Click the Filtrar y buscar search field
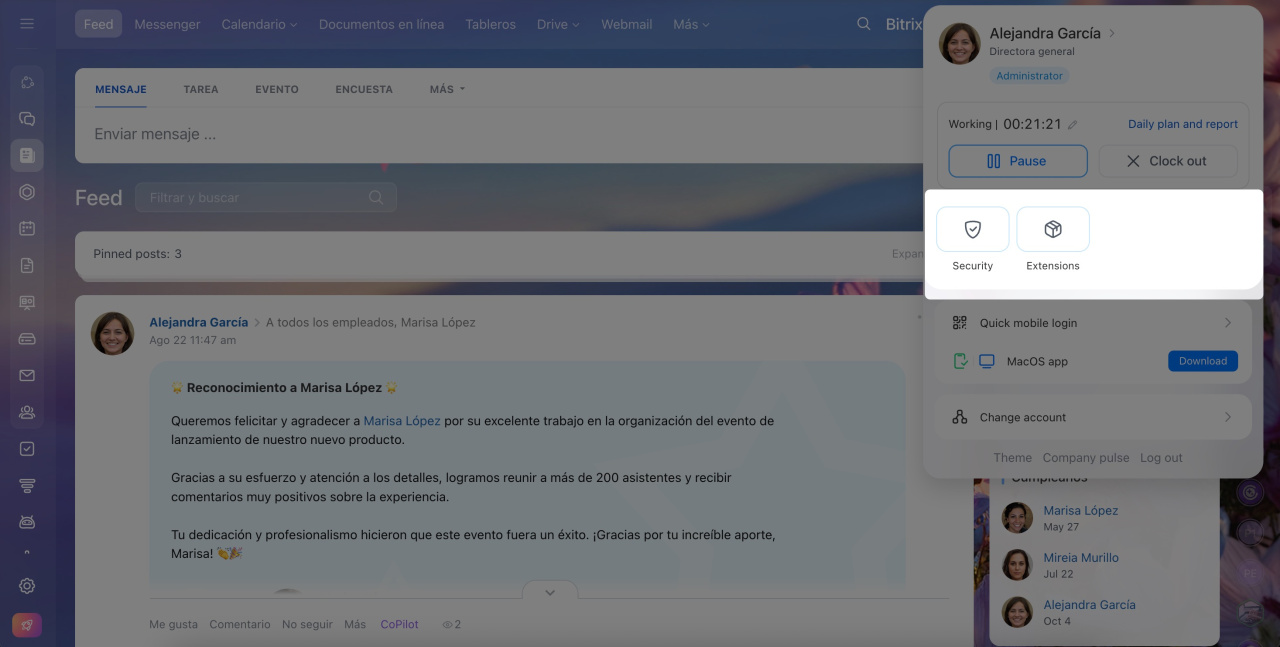This screenshot has height=647, width=1280. 255,198
